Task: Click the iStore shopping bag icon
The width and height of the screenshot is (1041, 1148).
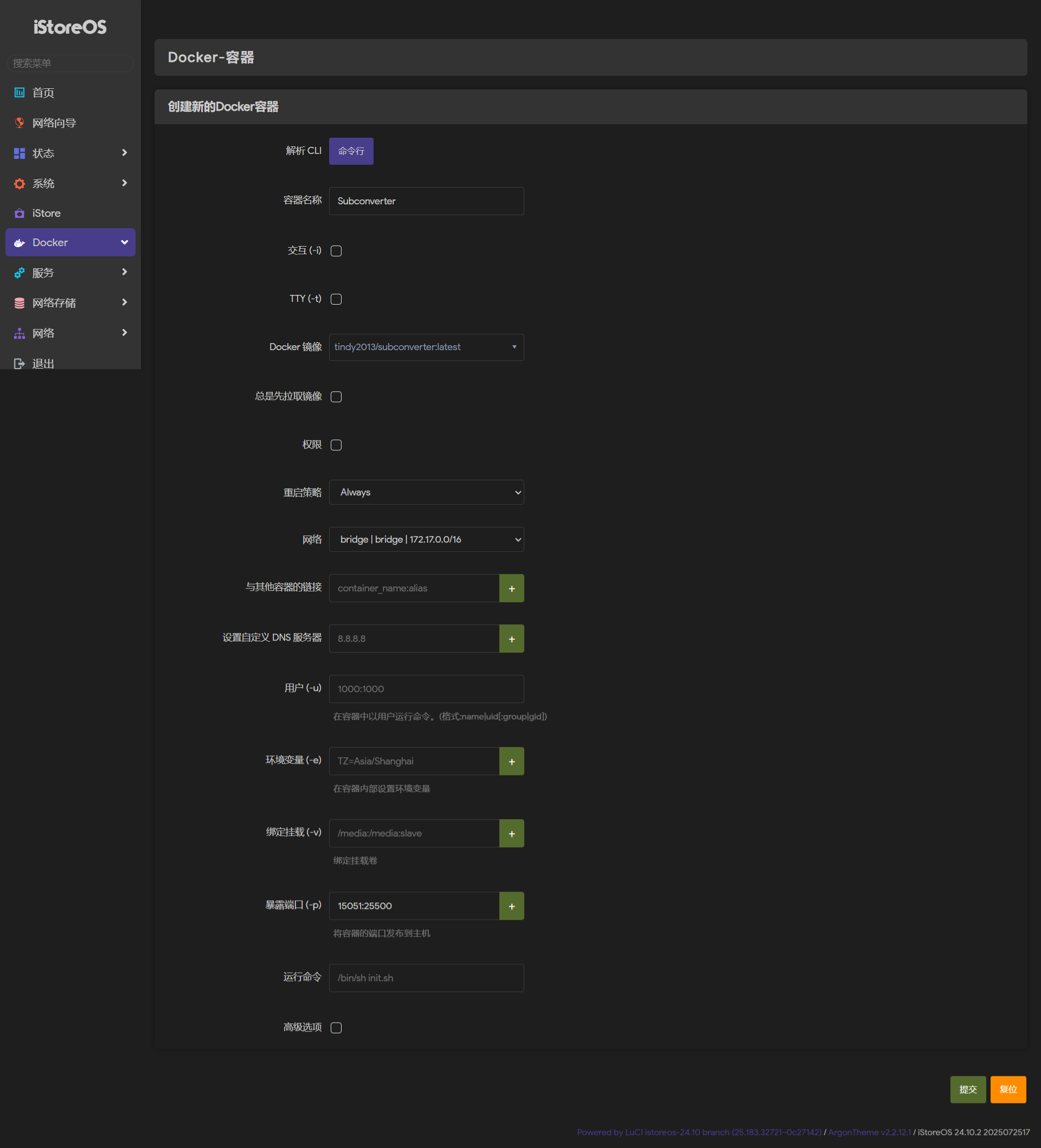Action: pos(20,213)
